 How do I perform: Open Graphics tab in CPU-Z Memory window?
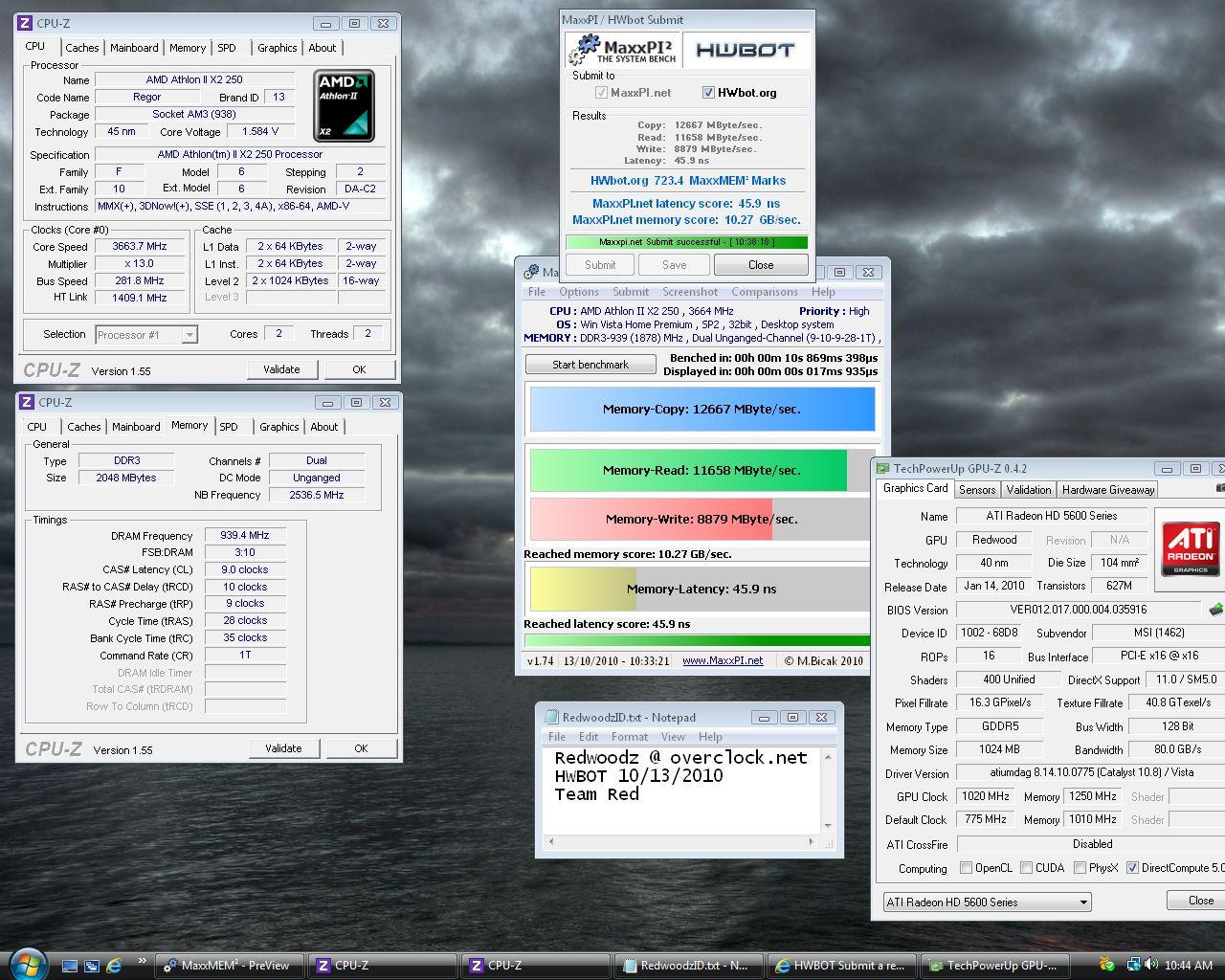[x=279, y=427]
